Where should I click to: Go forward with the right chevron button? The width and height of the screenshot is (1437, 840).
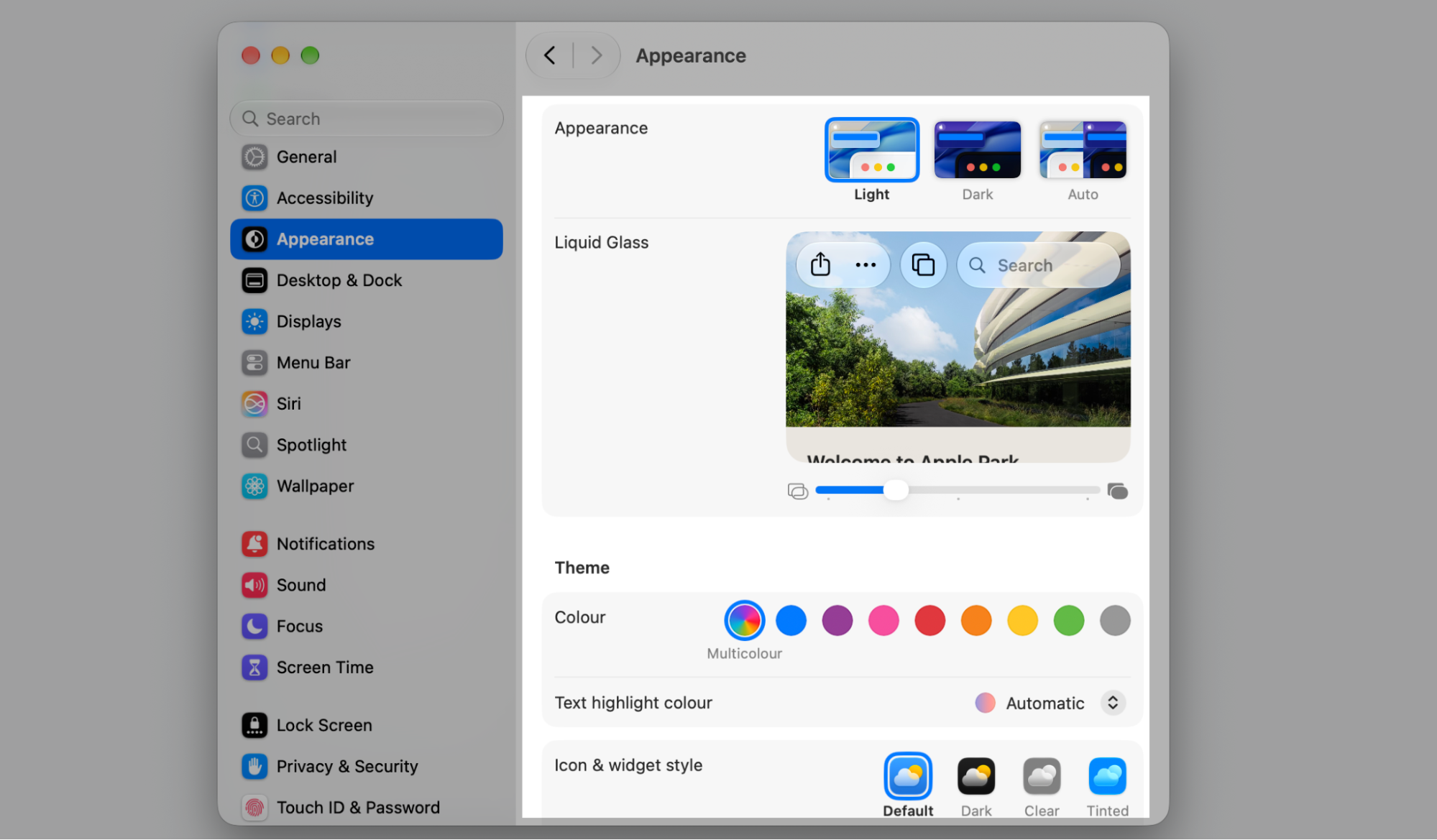596,55
